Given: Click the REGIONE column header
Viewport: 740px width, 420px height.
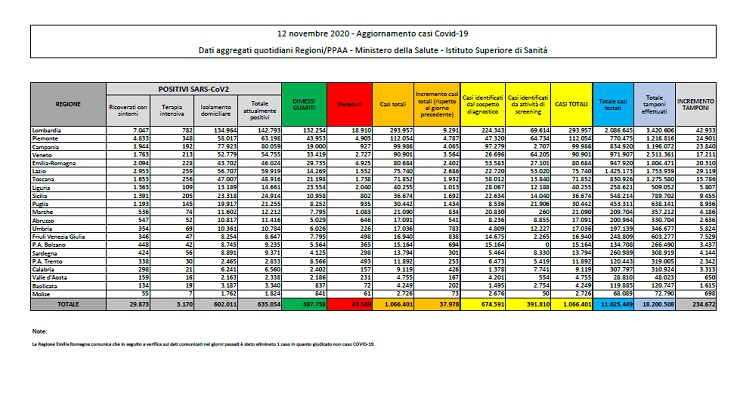Looking at the screenshot, I should click(69, 102).
